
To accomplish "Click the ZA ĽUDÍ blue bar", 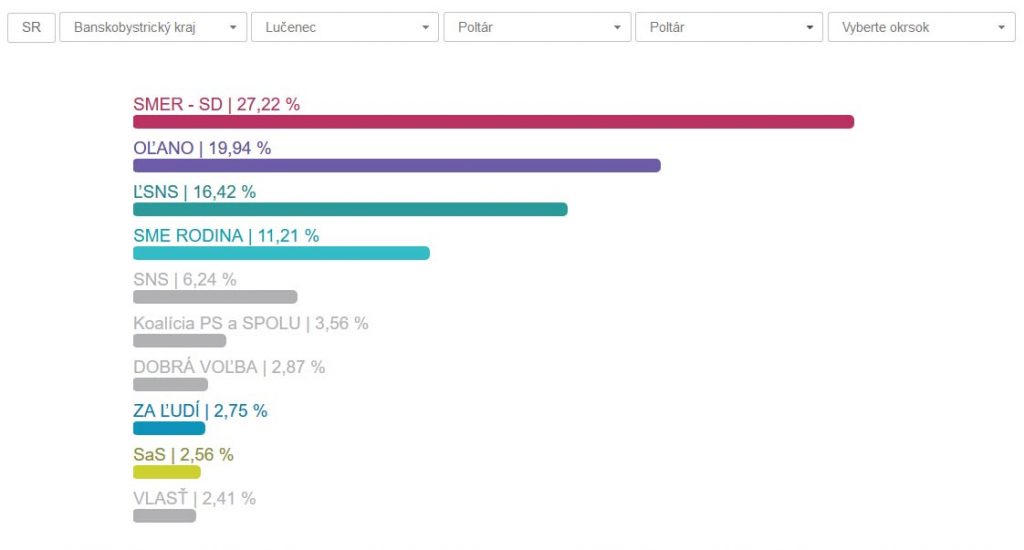I will (x=169, y=428).
